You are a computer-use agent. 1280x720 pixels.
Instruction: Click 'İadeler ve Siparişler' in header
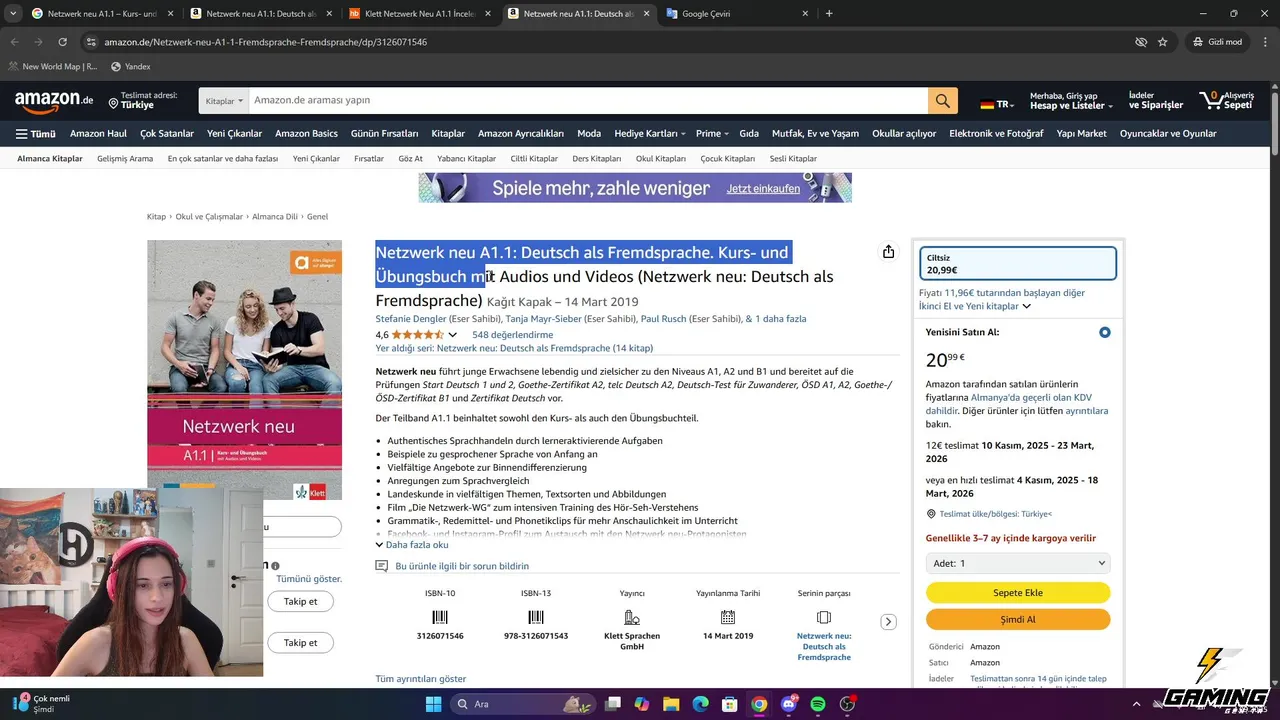(x=1156, y=101)
